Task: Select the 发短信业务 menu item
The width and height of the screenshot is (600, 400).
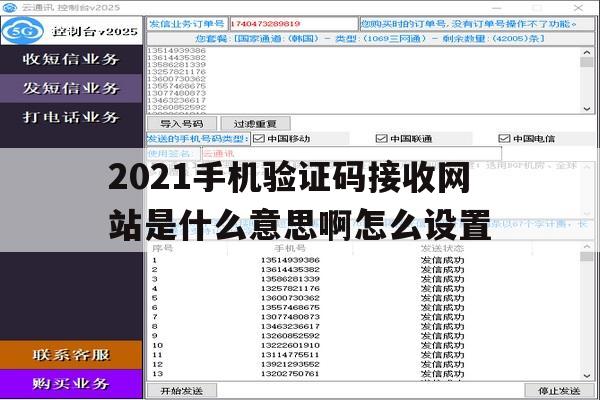Action: coord(71,88)
